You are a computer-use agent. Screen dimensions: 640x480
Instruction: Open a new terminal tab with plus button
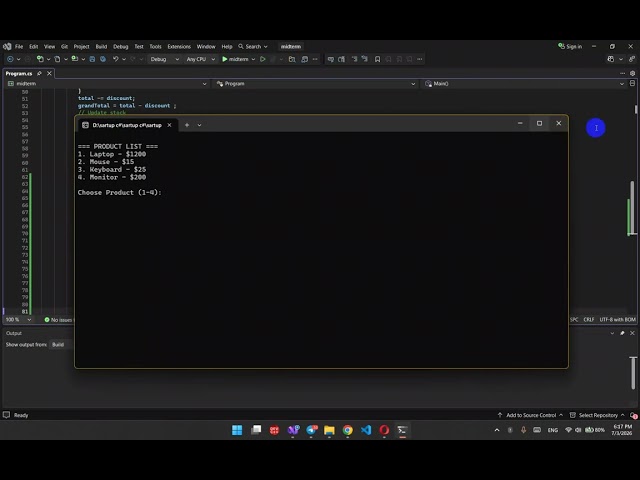coord(187,125)
